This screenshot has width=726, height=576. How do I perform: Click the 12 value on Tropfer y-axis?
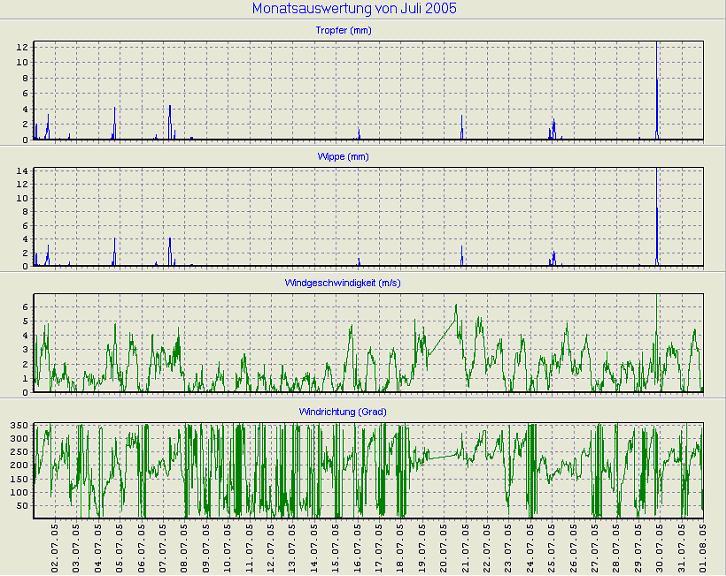[21, 46]
